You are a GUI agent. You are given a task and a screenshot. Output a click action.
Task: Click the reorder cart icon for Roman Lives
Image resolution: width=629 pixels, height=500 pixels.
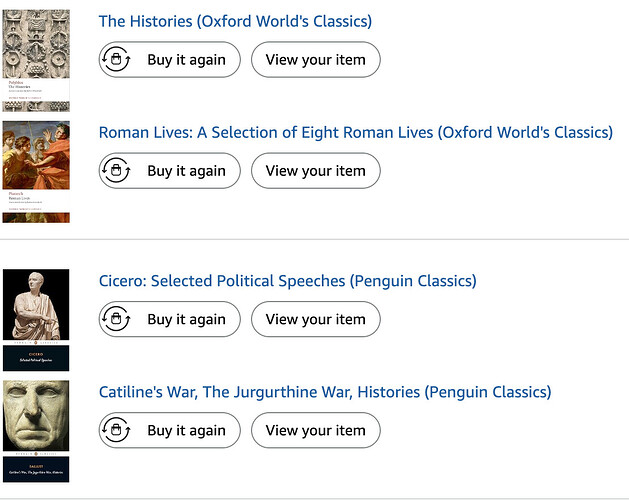click(x=116, y=171)
